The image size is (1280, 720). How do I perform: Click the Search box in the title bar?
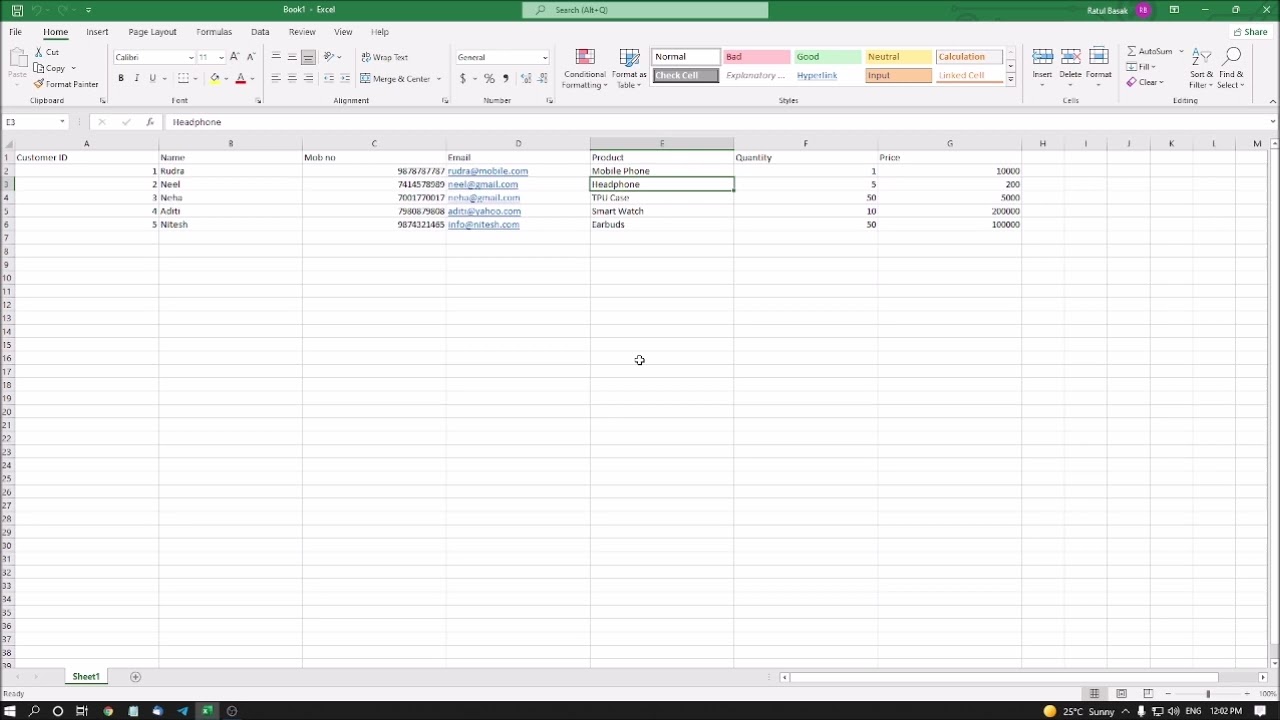pyautogui.click(x=645, y=10)
